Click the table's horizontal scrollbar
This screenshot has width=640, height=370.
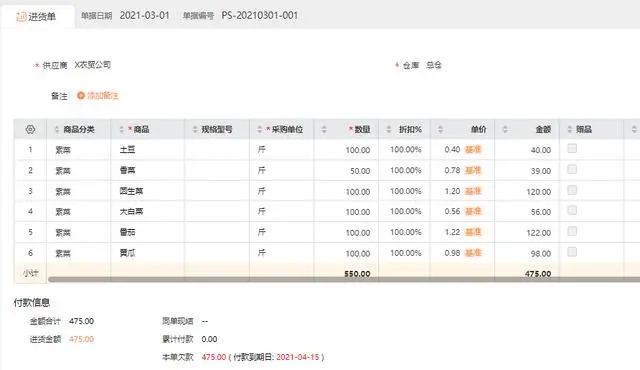pos(344,280)
